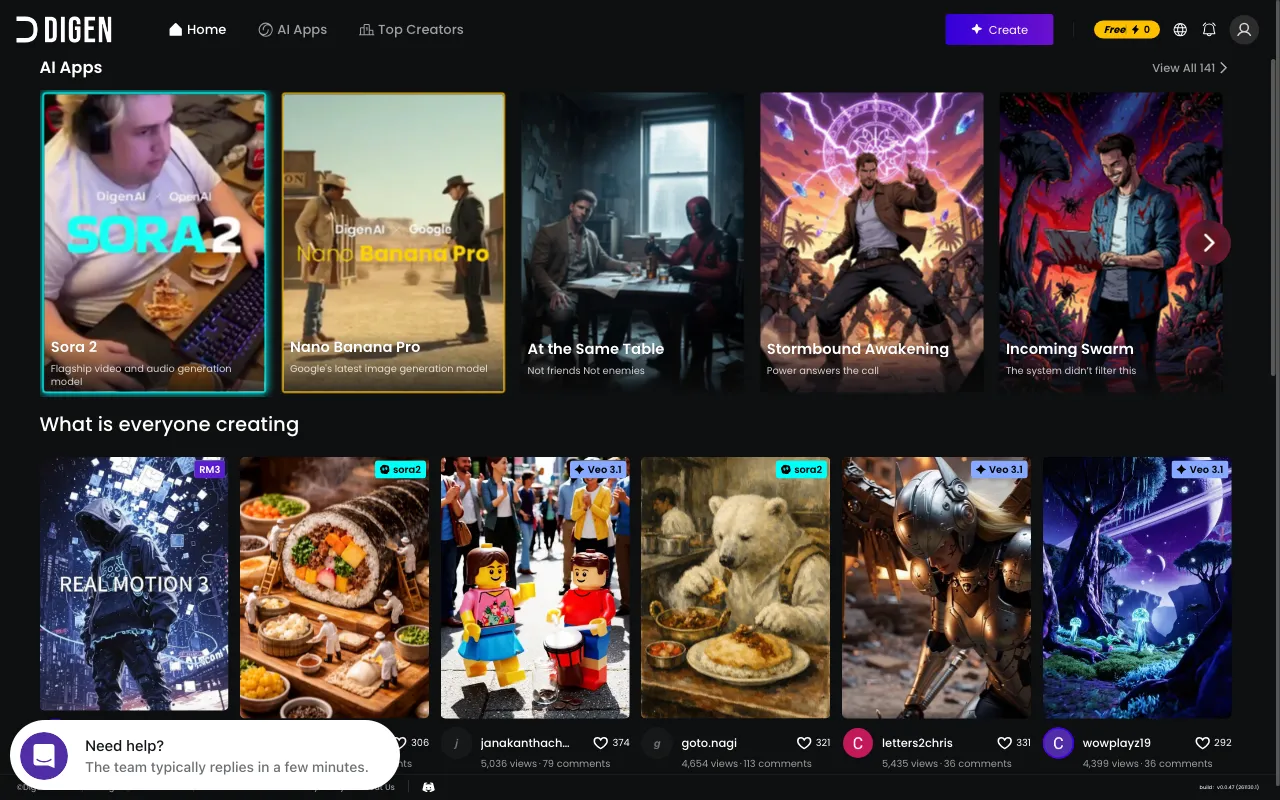Open the letters2chris creator avatar

pyautogui.click(x=857, y=744)
